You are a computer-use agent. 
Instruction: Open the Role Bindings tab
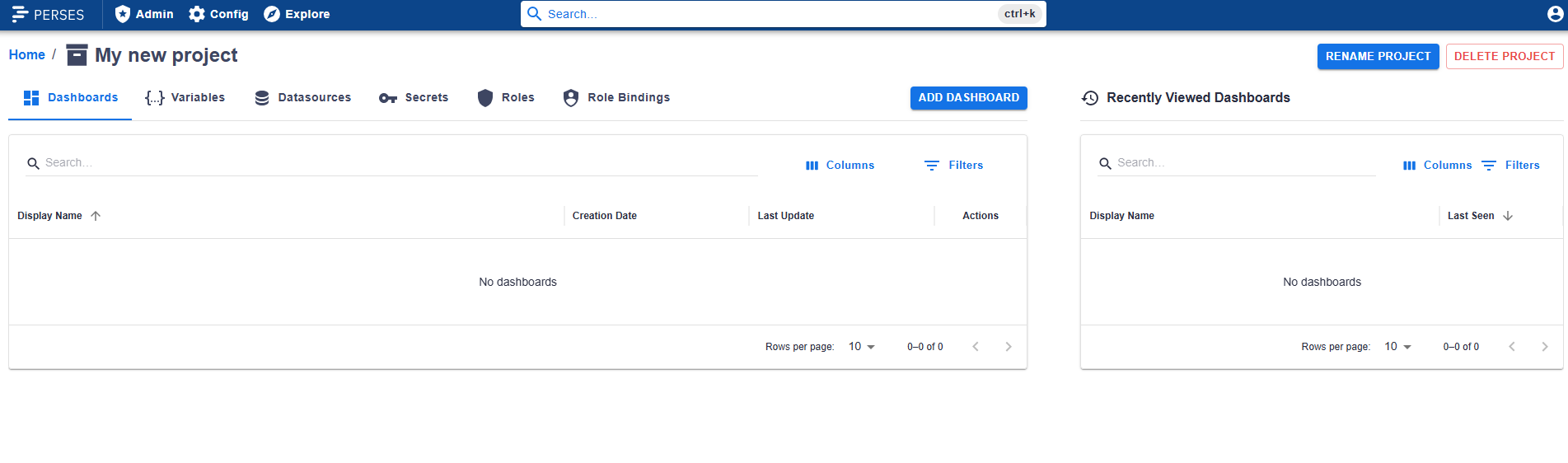(x=616, y=97)
